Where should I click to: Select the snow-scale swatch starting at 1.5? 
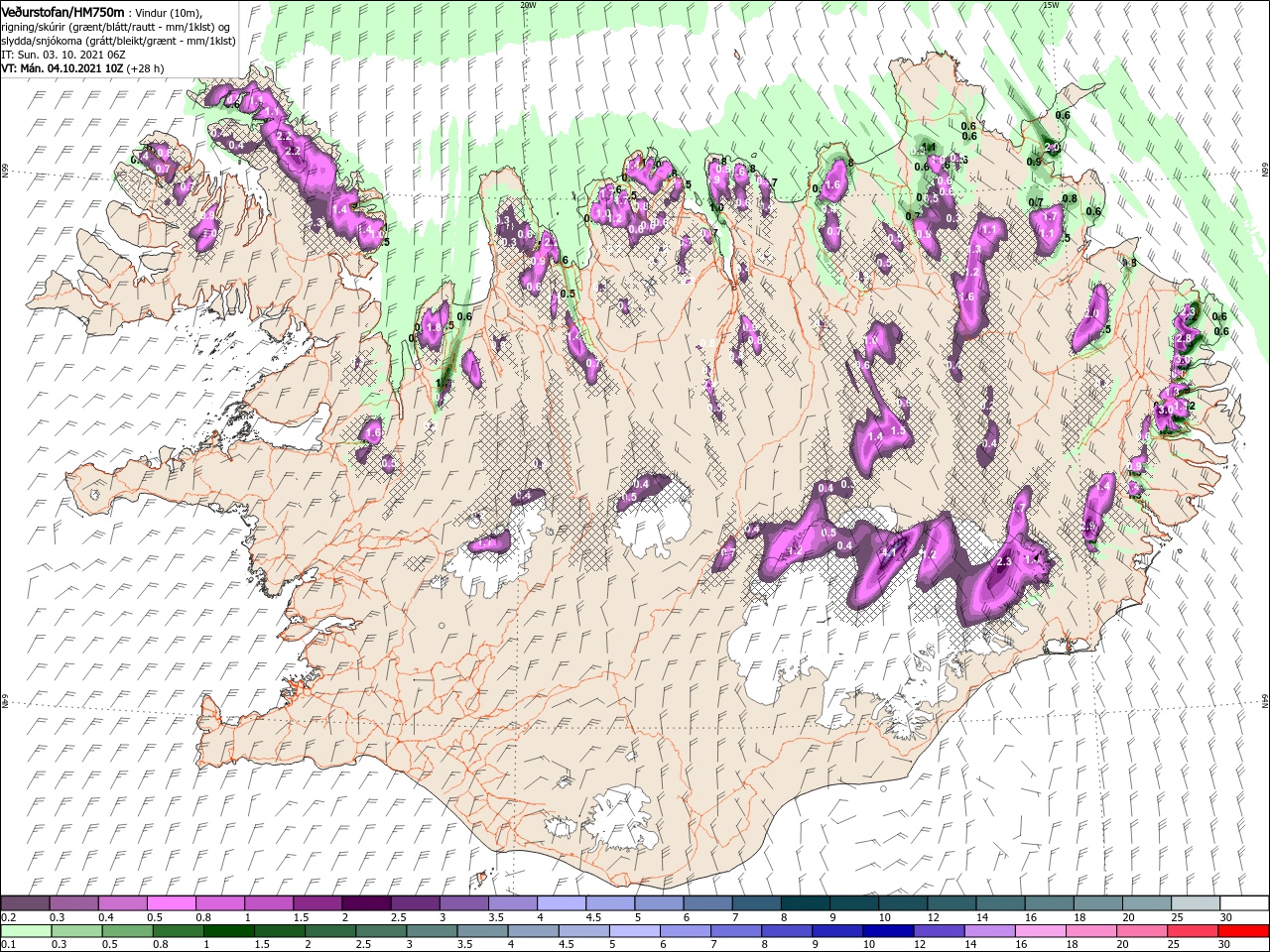[317, 903]
